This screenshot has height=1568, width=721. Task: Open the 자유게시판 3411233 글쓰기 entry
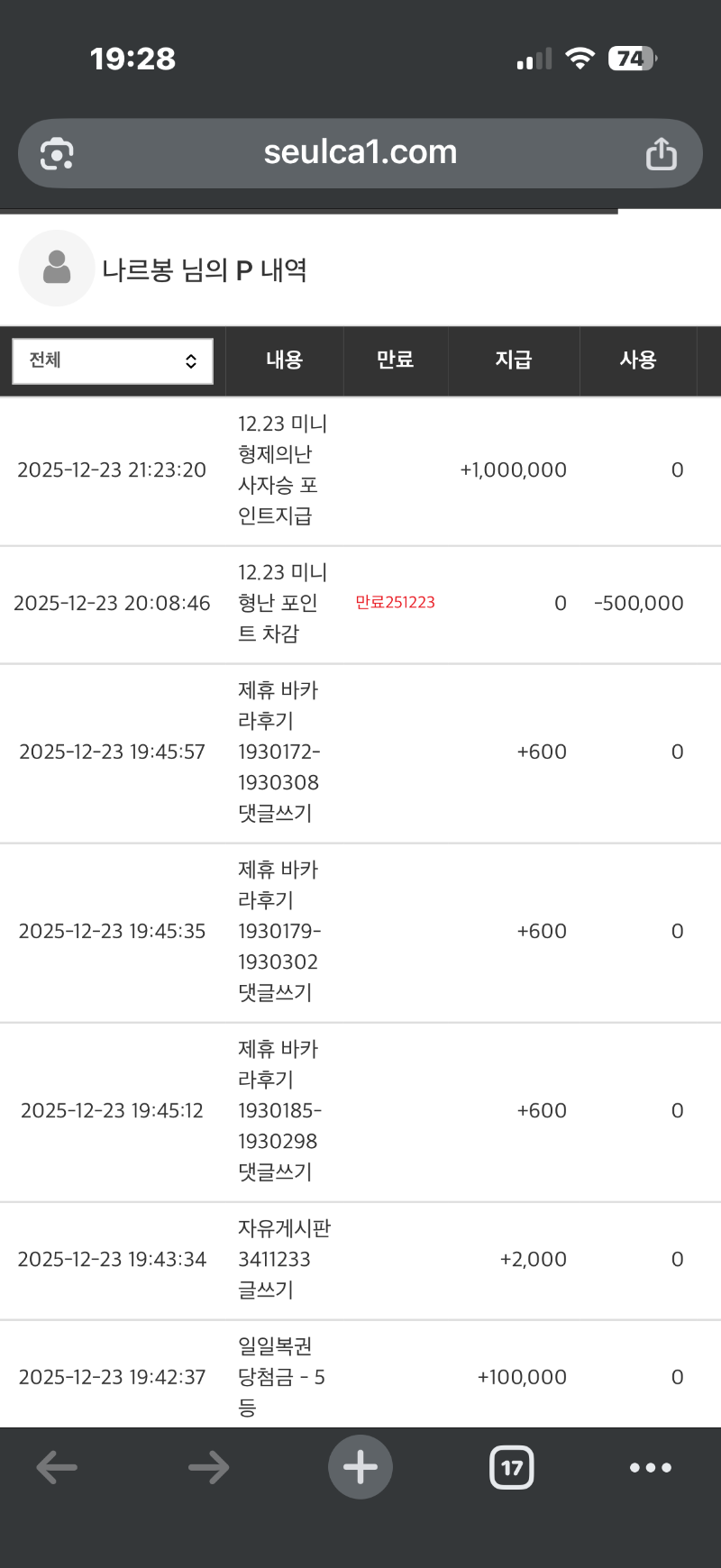pos(283,1259)
